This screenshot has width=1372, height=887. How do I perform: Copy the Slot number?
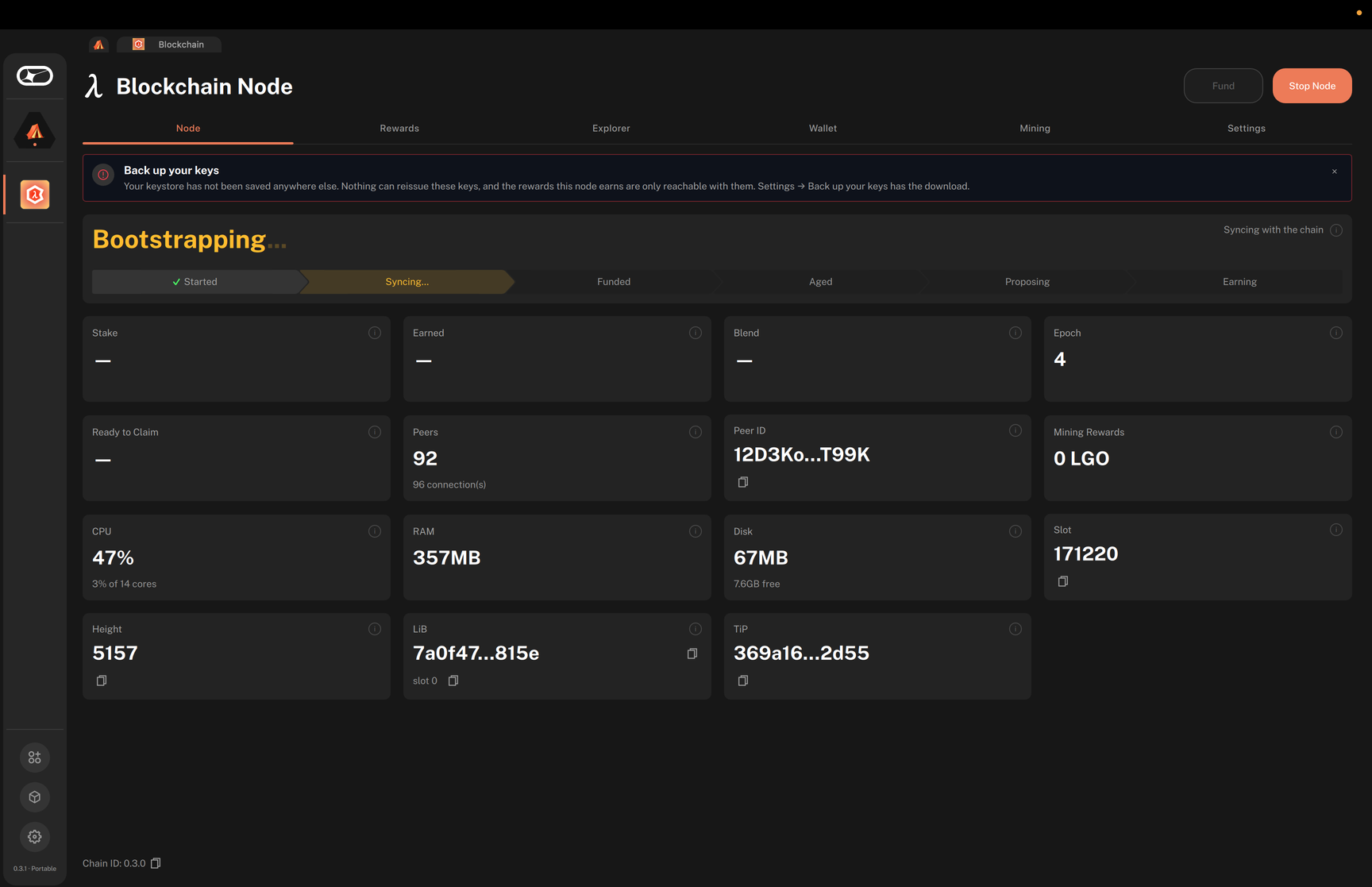point(1063,581)
